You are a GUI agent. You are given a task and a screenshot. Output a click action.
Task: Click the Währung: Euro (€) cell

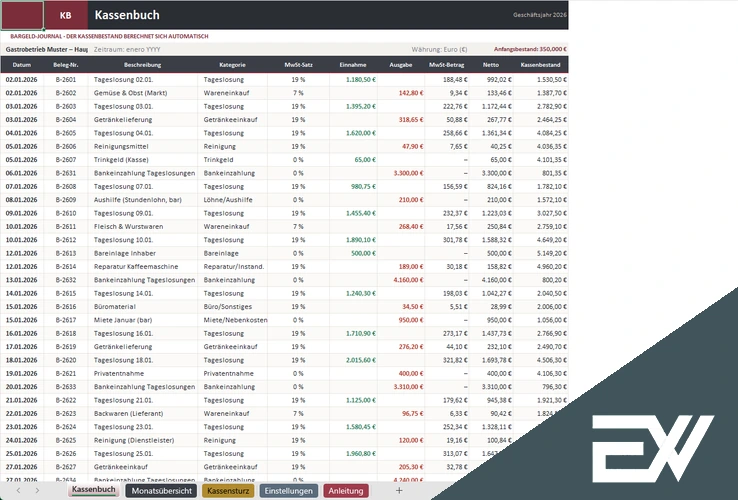(x=439, y=49)
